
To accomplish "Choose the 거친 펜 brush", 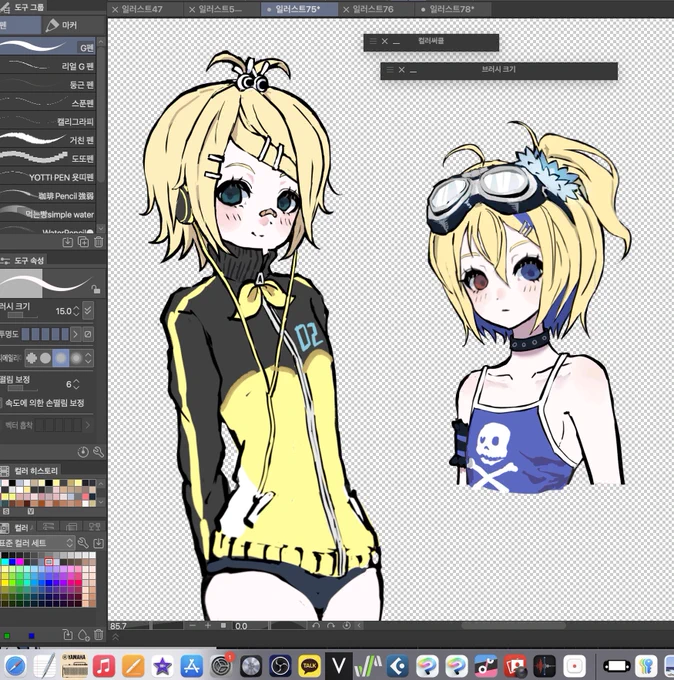I will pos(48,140).
